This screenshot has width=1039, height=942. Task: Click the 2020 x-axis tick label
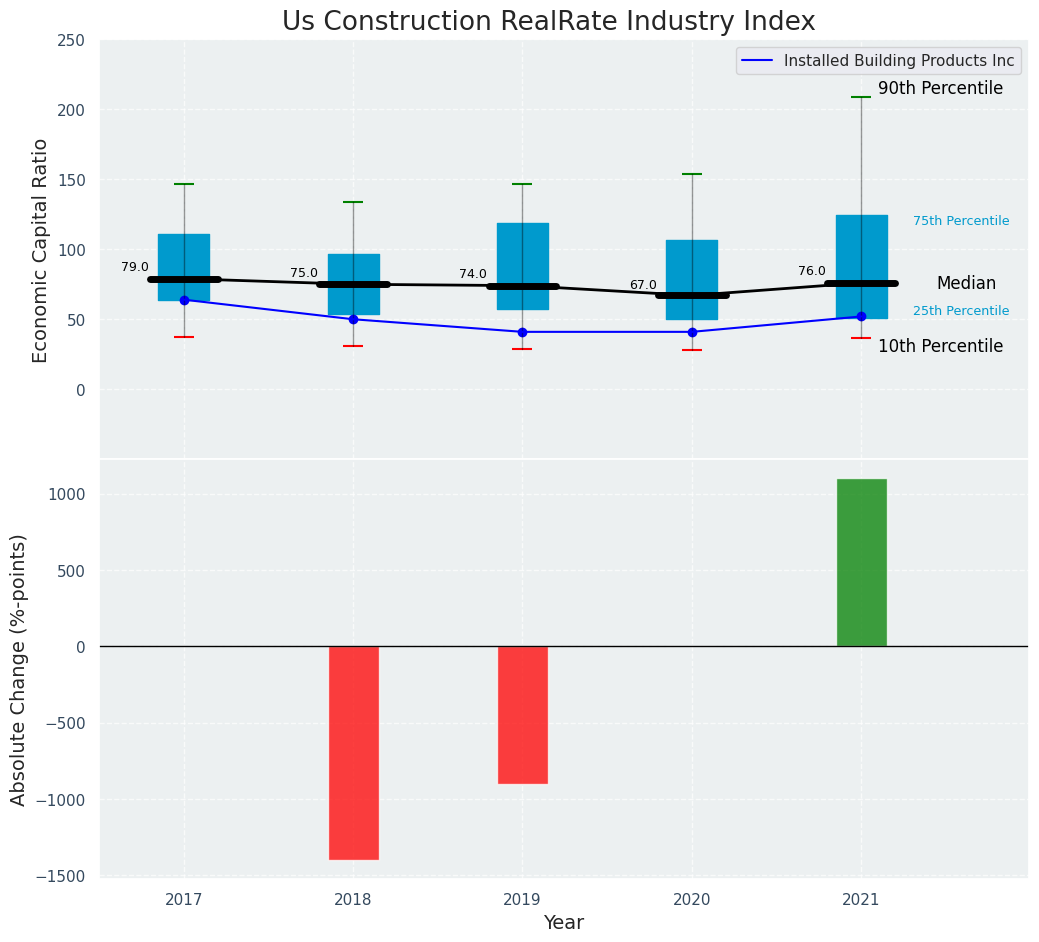coord(692,900)
